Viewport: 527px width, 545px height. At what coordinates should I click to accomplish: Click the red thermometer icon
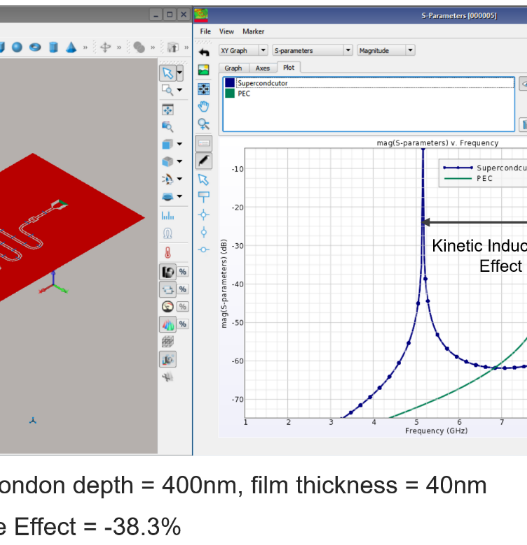[168, 253]
